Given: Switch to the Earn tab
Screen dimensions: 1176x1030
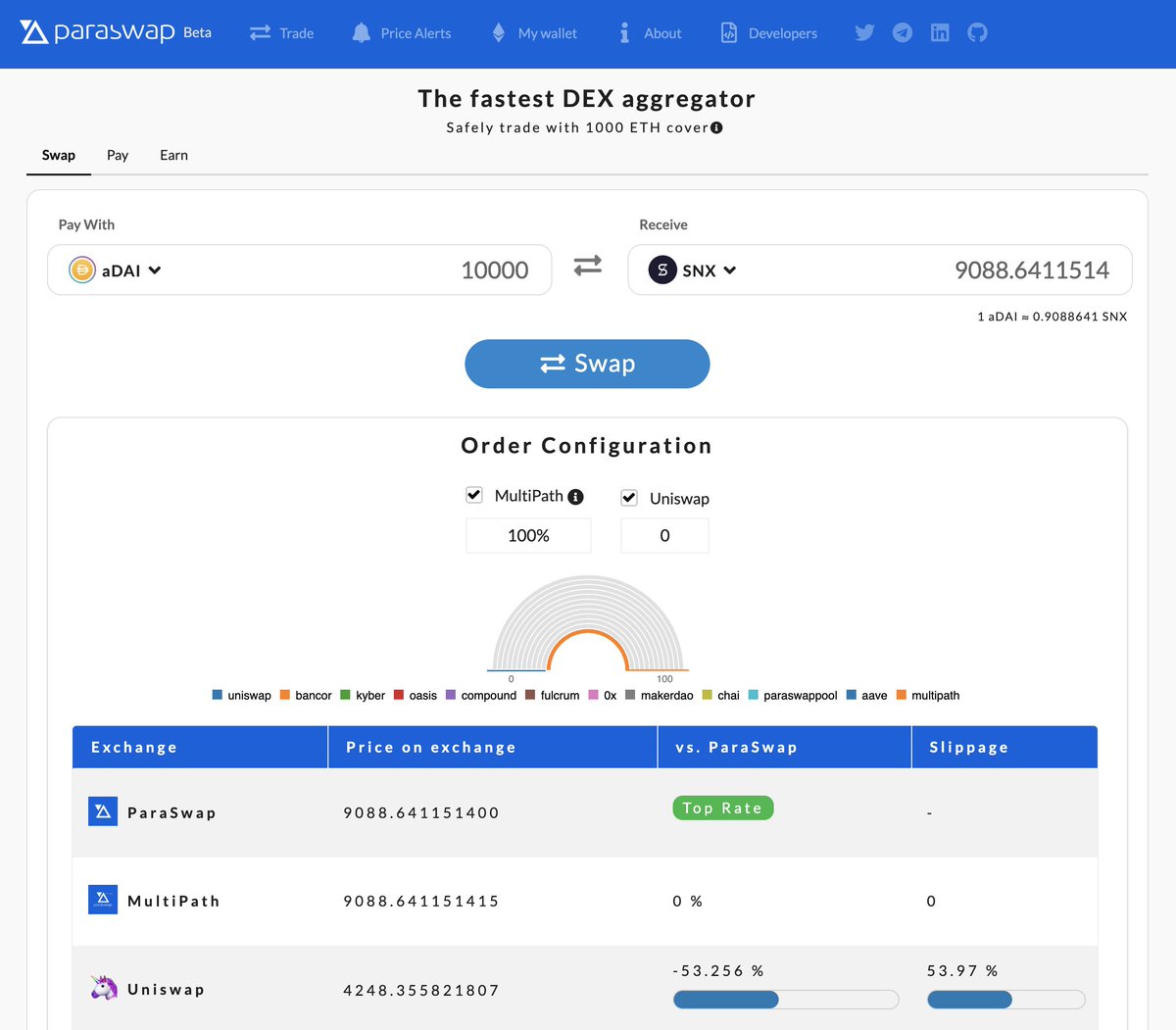Looking at the screenshot, I should [173, 155].
